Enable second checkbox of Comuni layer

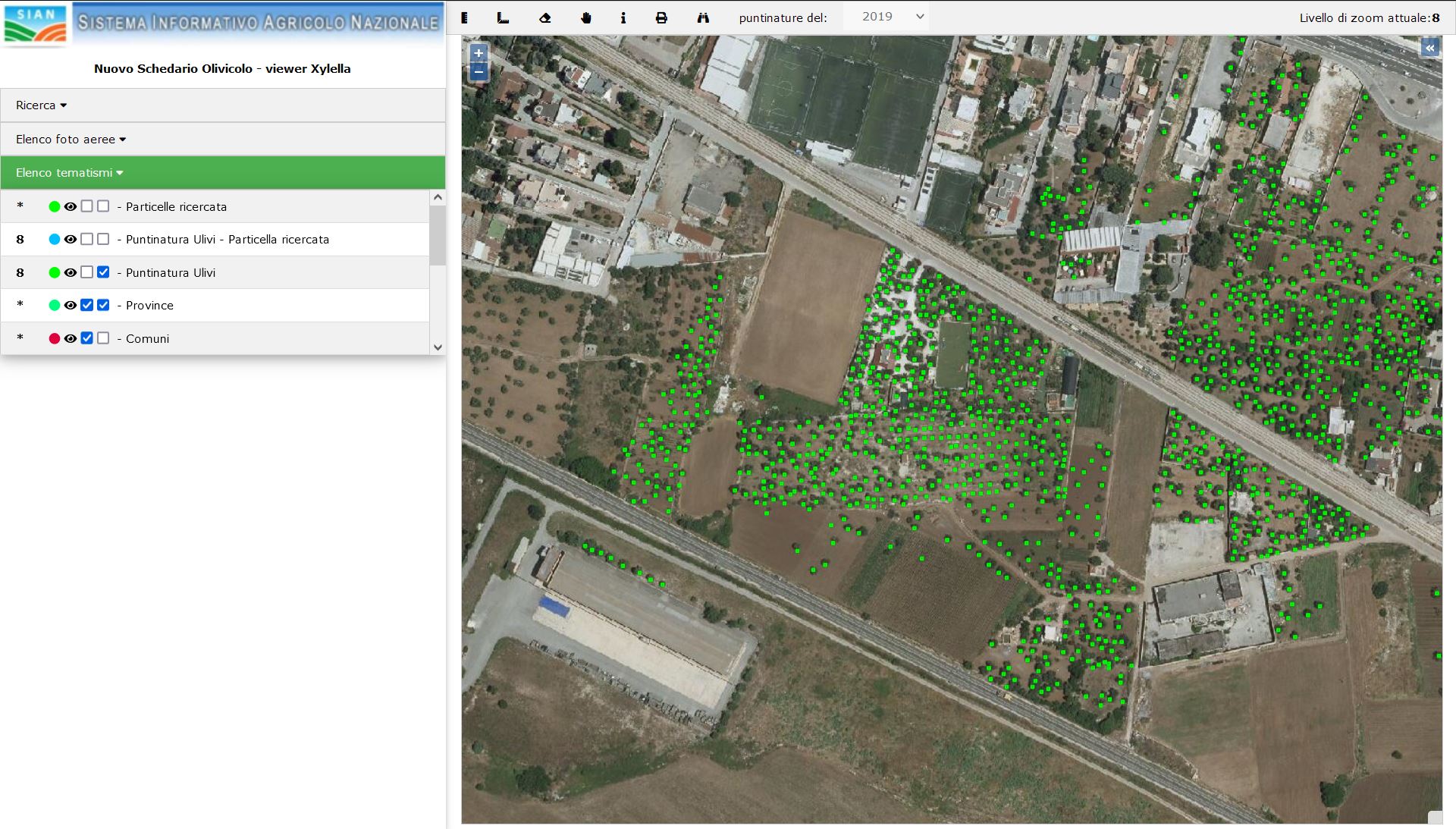(103, 338)
